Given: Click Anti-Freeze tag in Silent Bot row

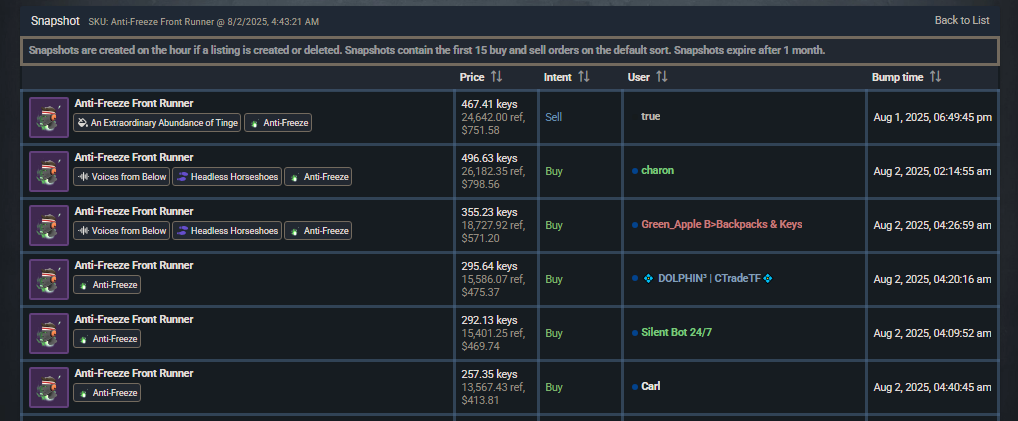Looking at the screenshot, I should pyautogui.click(x=107, y=338).
